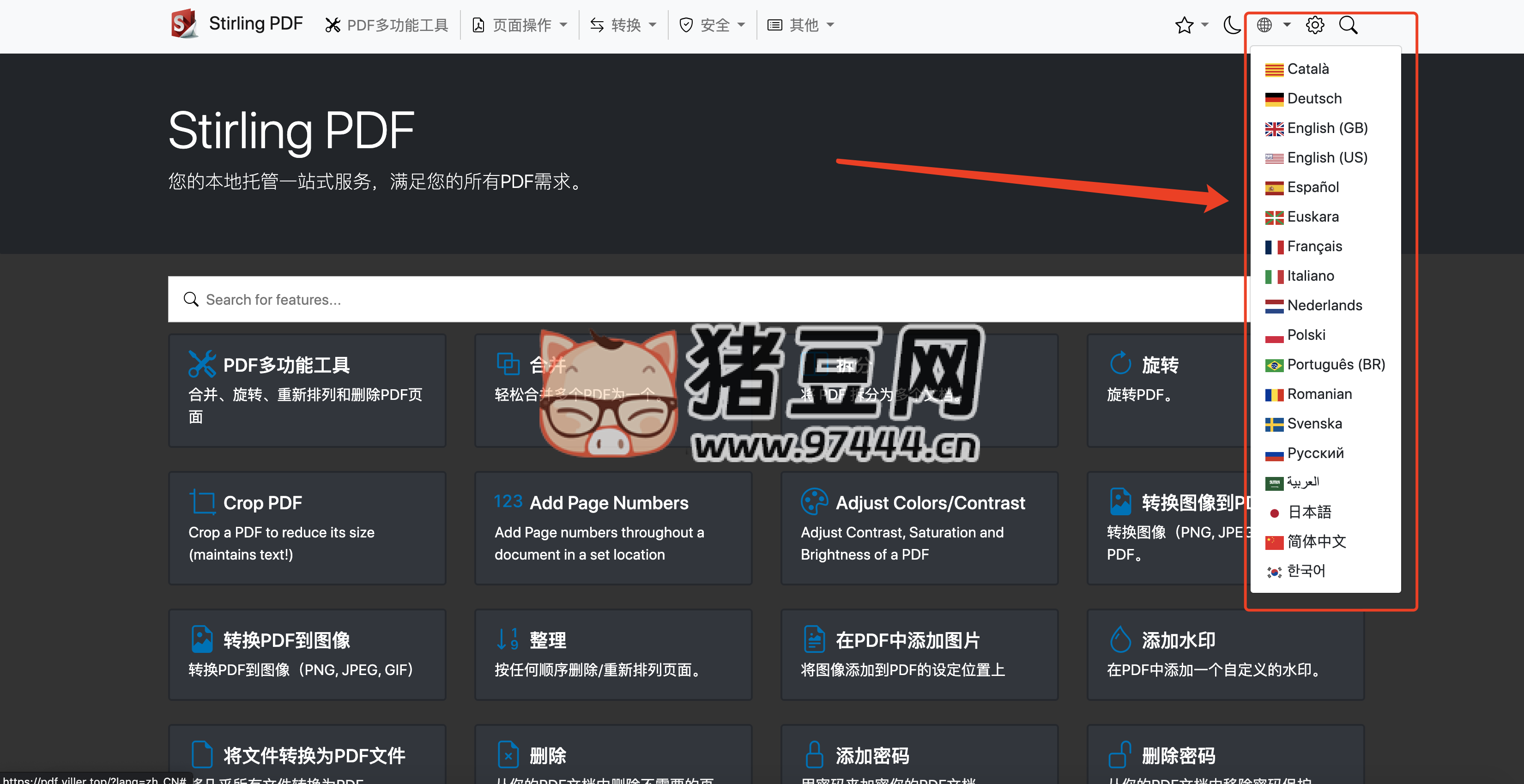Click the navbar search magnifier icon

pos(1349,25)
